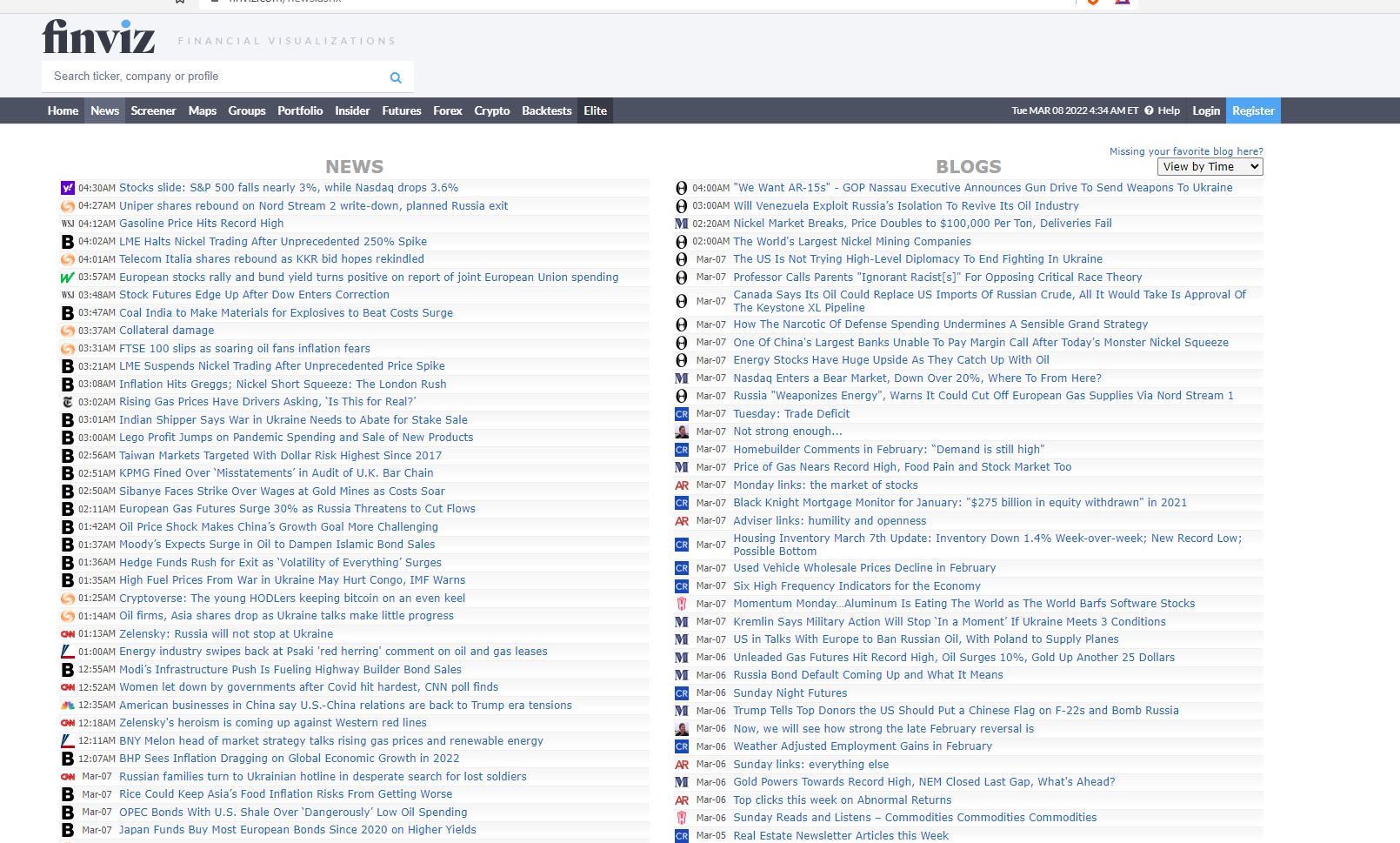1400x843 pixels.
Task: Open Inflation Hits Greggs headline
Action: coord(283,385)
